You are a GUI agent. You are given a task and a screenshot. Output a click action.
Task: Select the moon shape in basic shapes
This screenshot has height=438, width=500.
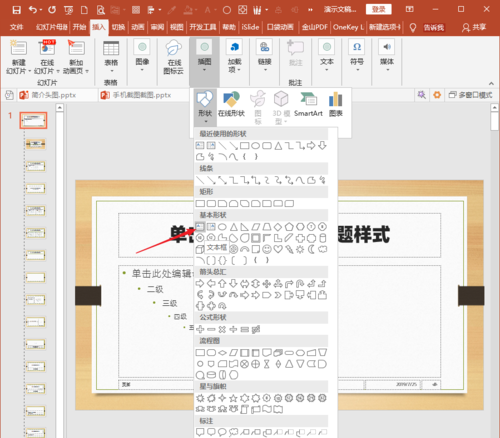coord(311,249)
